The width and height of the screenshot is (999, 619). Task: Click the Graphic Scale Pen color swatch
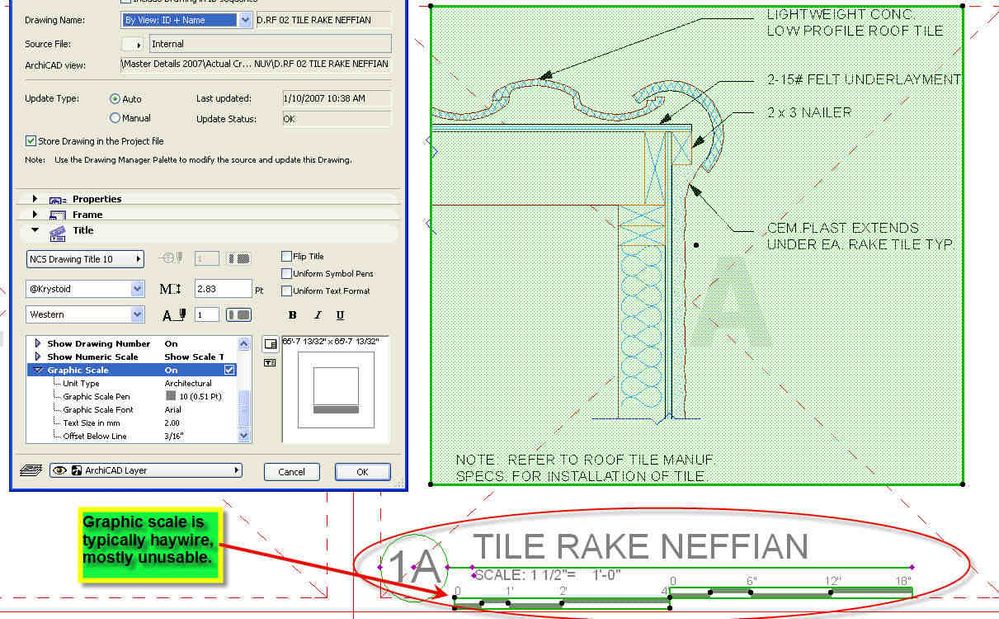coord(171,396)
